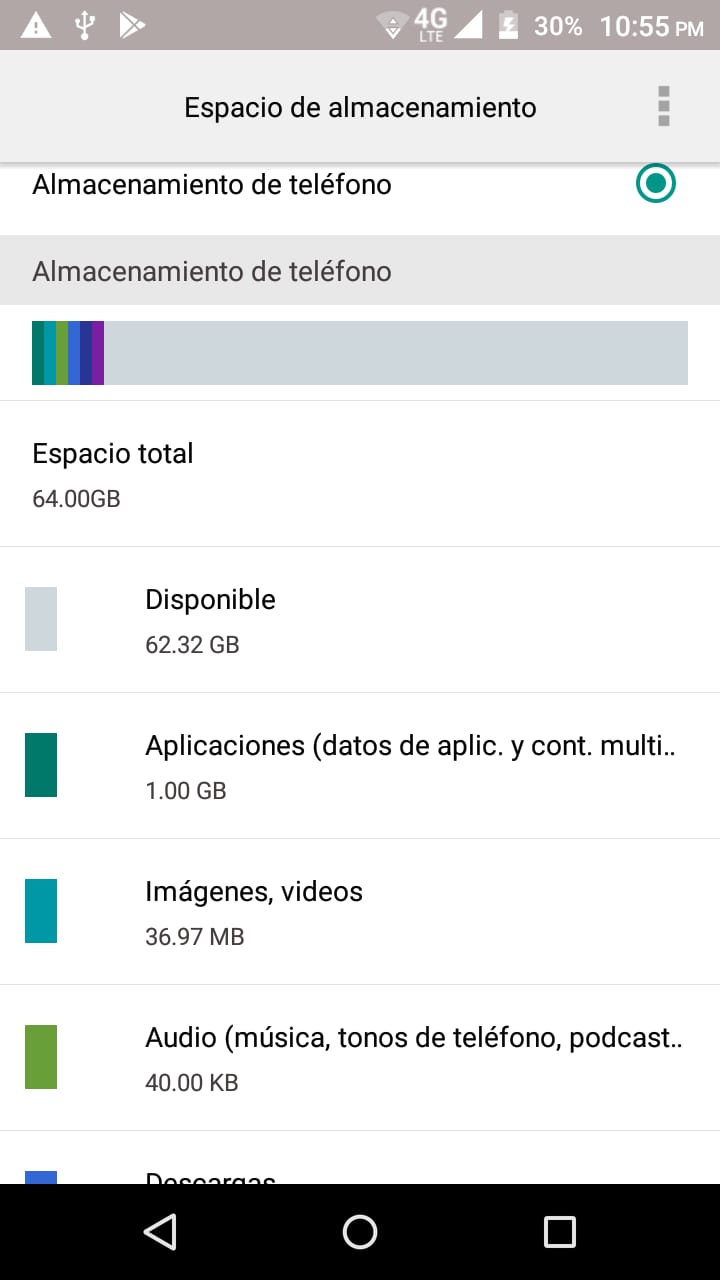Select Almacenamiento de teléfono radio button
The width and height of the screenshot is (720, 1280).
(656, 184)
